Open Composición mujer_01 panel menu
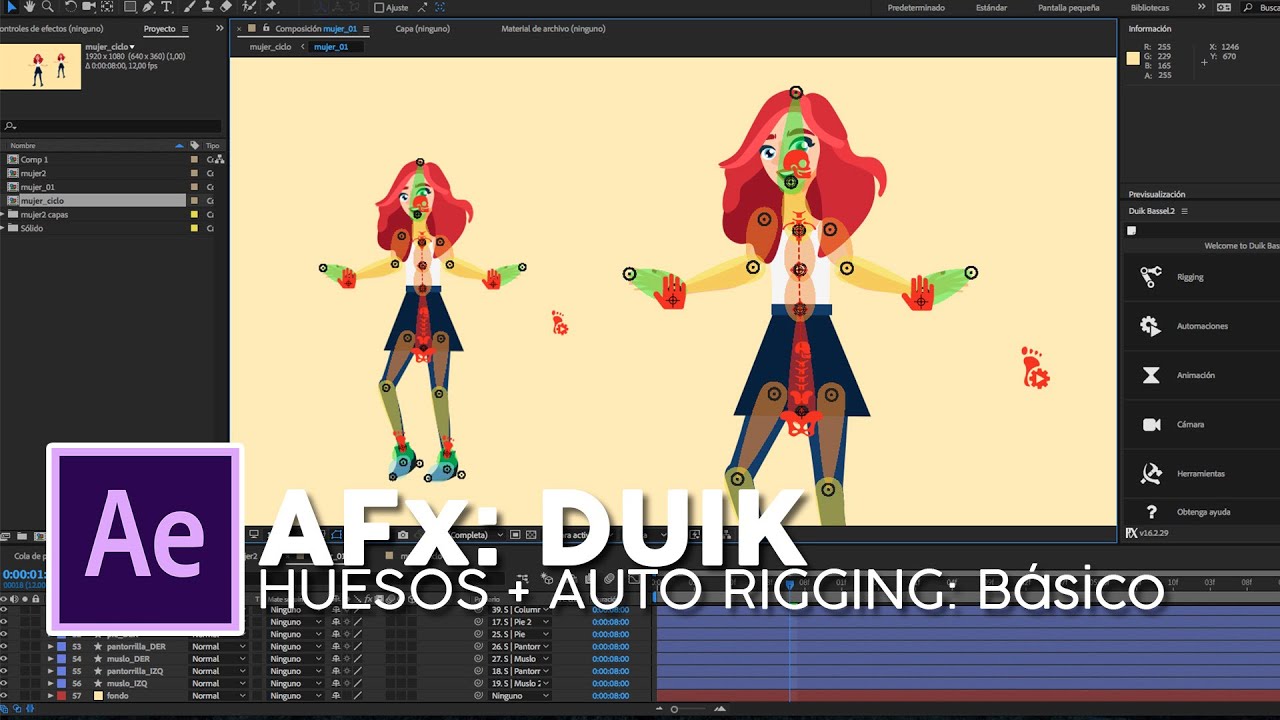The height and width of the screenshot is (720, 1280). click(365, 29)
